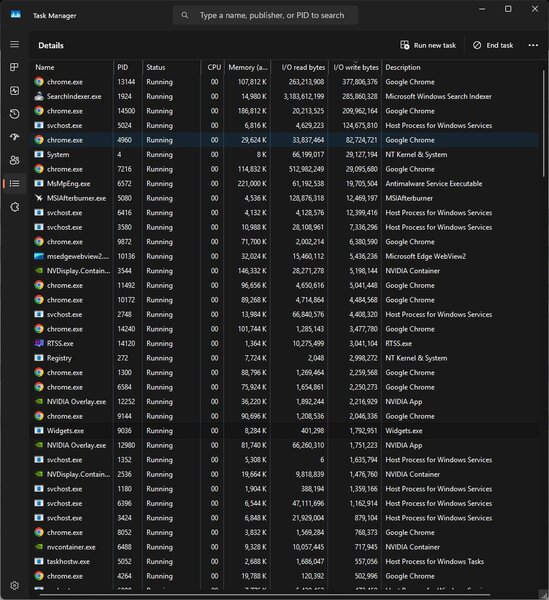
Task: Sort processes by Memory column header
Action: coord(248,67)
